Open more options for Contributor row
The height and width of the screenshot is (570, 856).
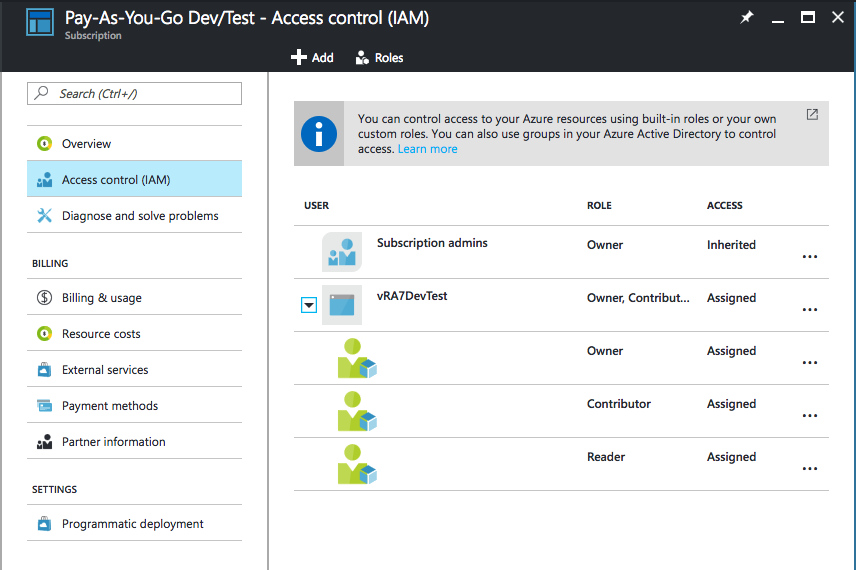click(x=810, y=415)
